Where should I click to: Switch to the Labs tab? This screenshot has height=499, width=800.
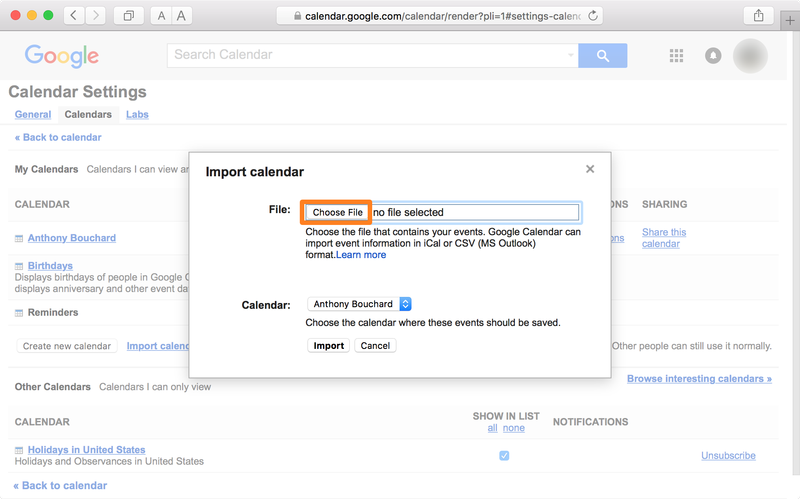coord(137,114)
